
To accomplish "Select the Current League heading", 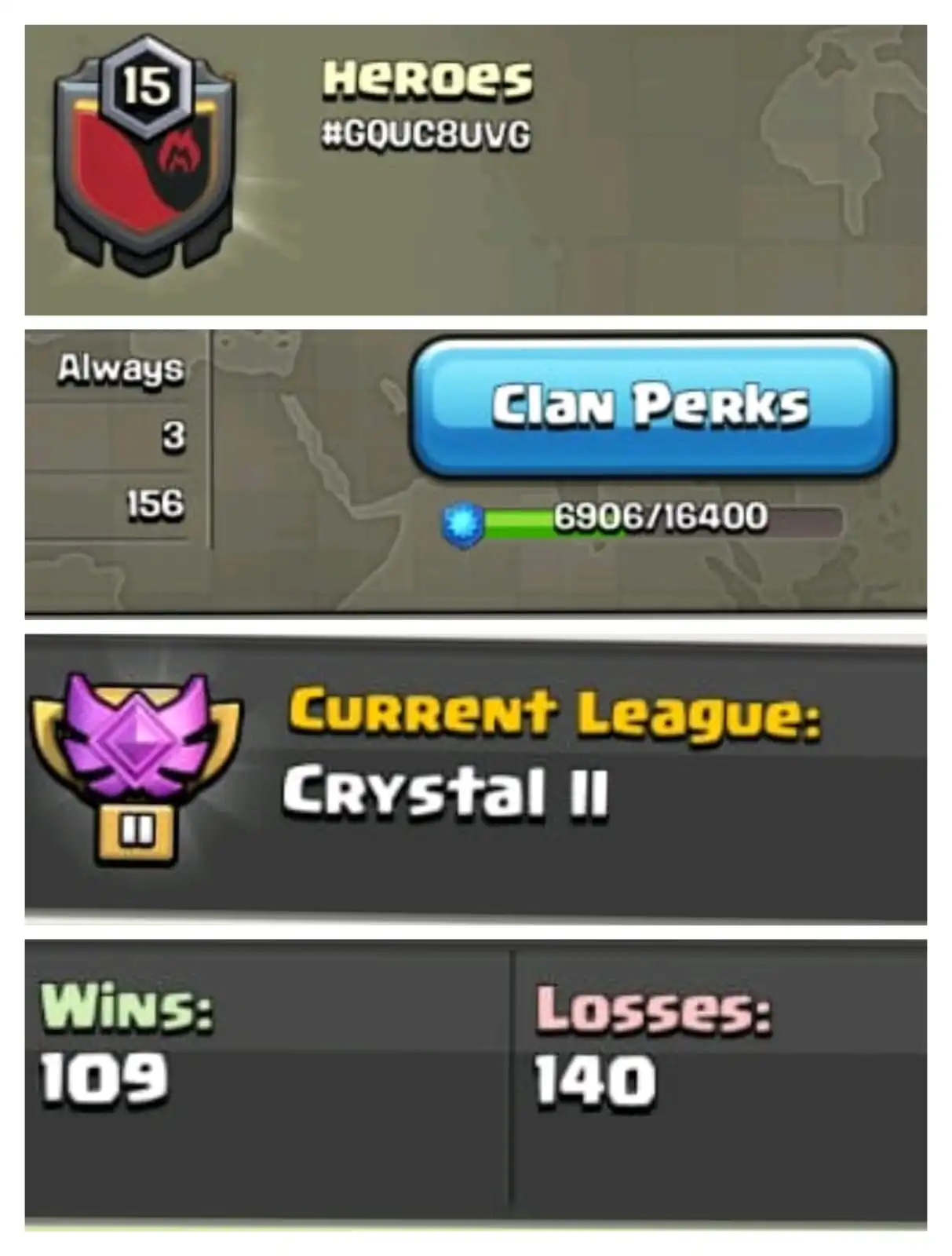I will (555, 714).
